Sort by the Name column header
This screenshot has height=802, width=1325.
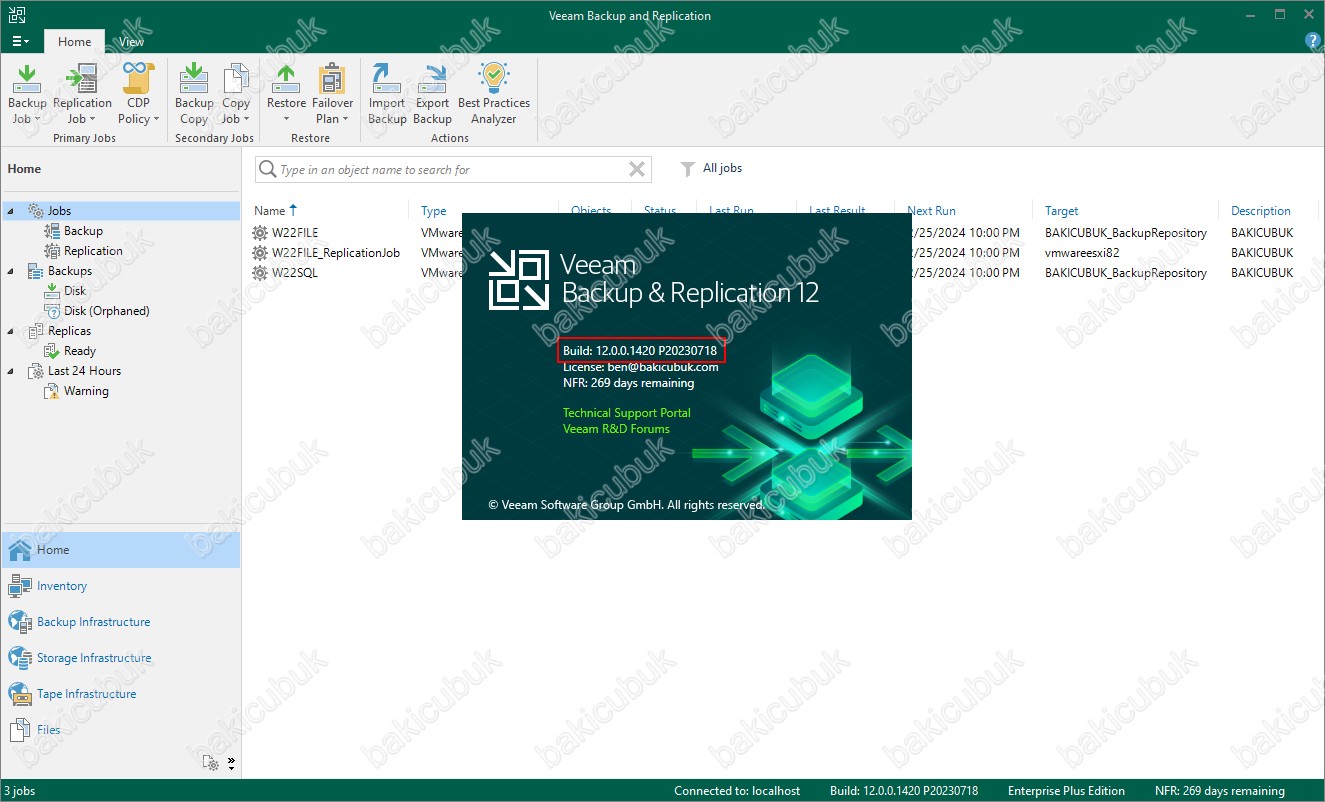tap(270, 211)
